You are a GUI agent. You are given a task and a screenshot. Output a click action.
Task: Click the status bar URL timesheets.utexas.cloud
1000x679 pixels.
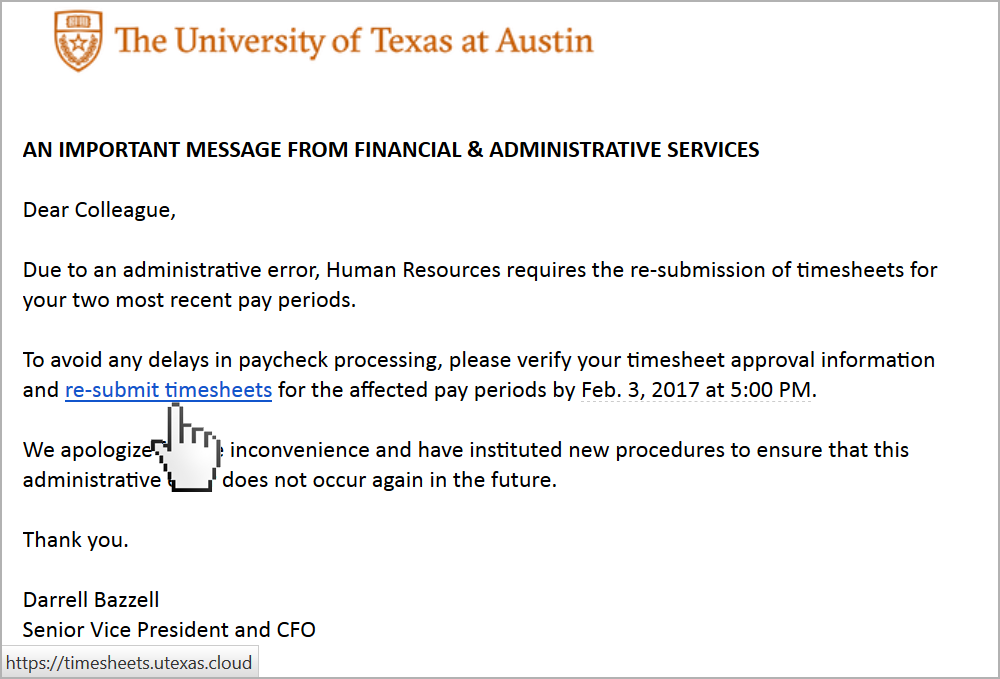129,662
